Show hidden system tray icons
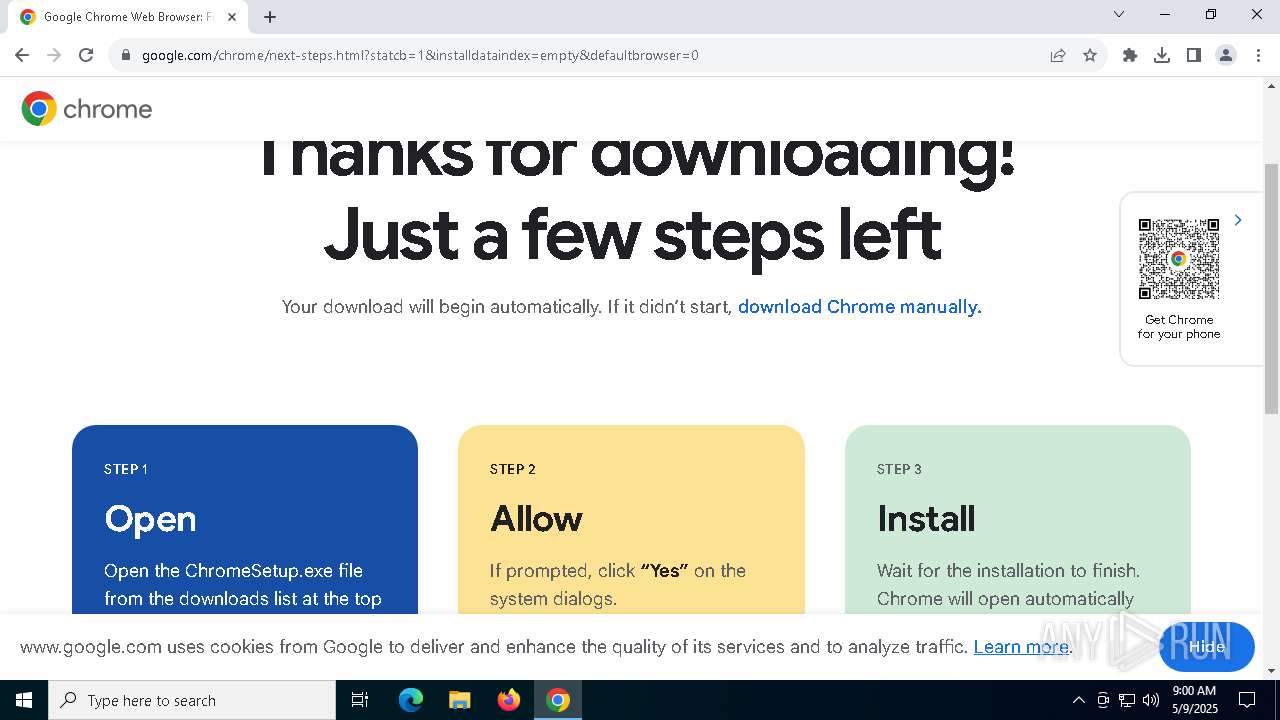The image size is (1280, 720). [1078, 700]
